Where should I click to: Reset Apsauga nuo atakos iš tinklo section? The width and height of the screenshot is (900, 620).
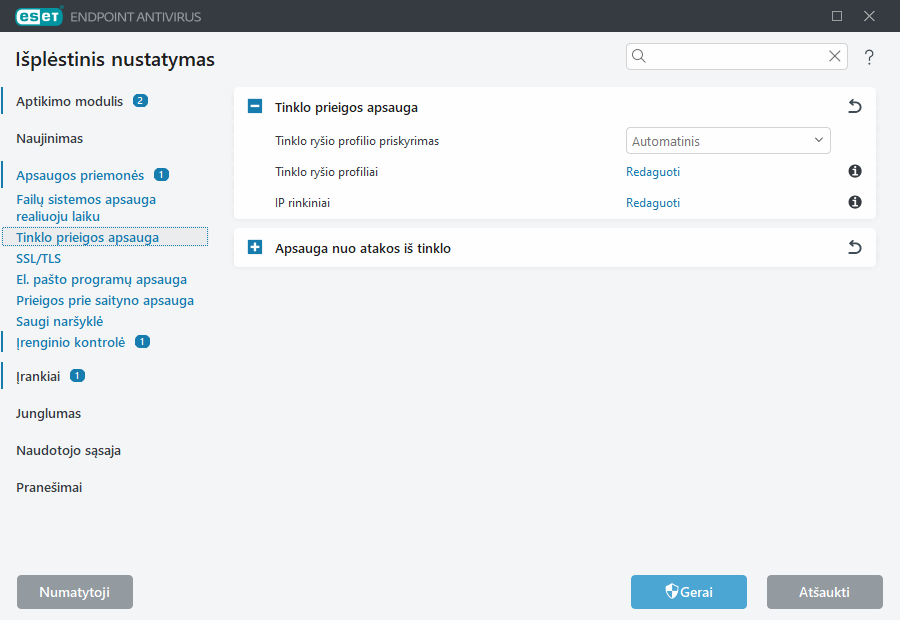point(855,247)
